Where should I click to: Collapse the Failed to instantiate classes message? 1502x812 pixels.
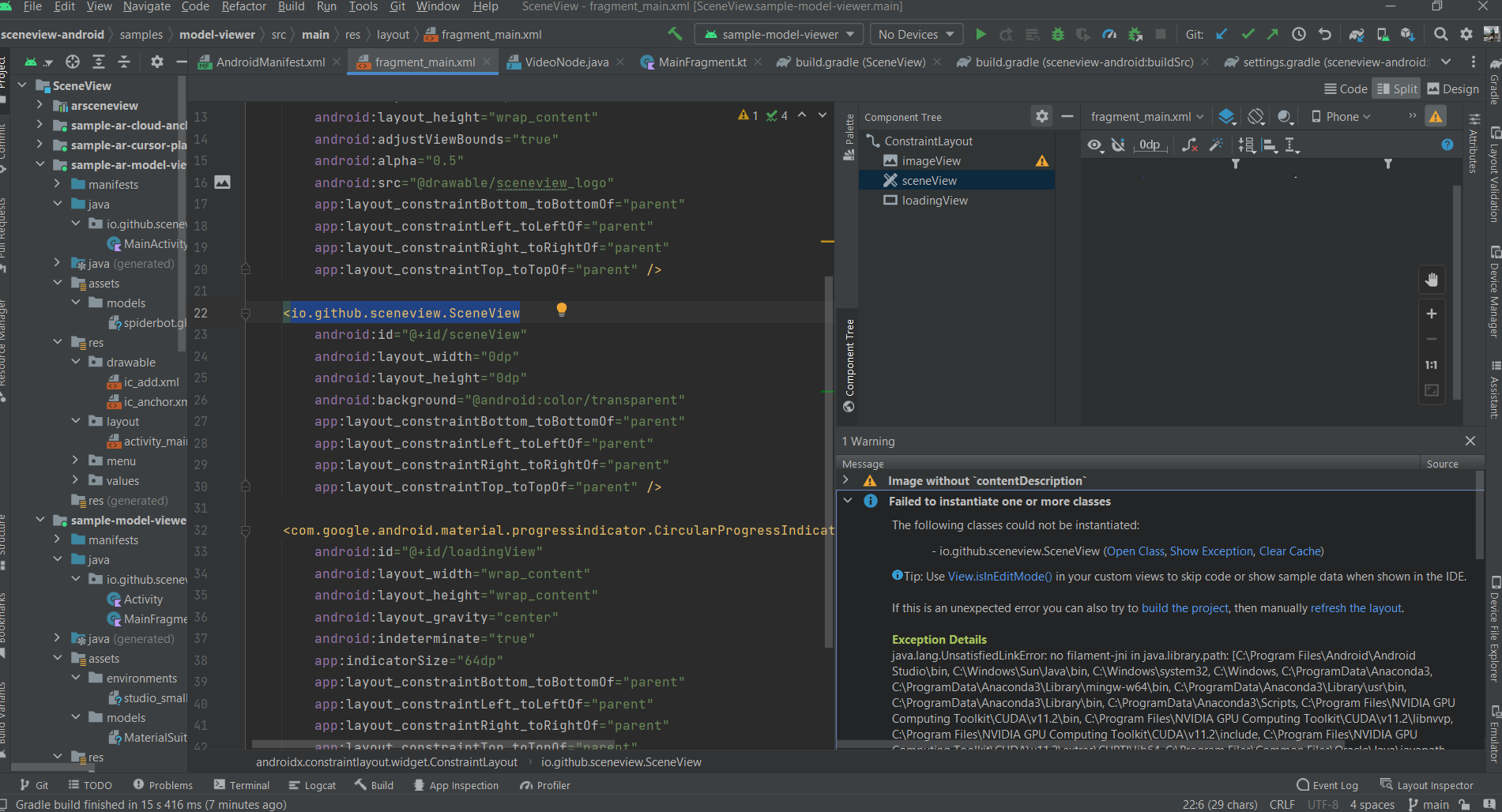pos(848,501)
